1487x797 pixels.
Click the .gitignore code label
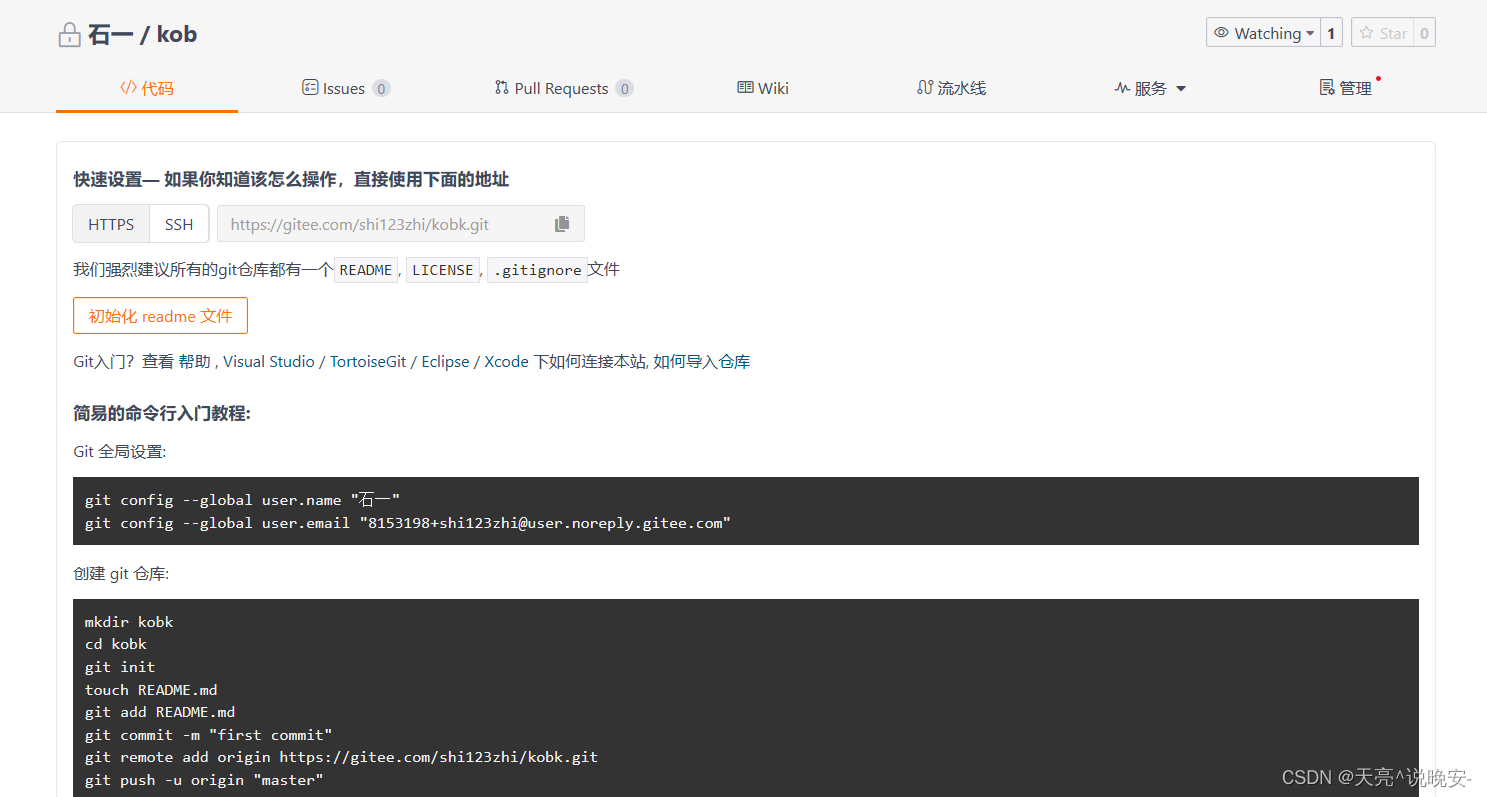537,270
